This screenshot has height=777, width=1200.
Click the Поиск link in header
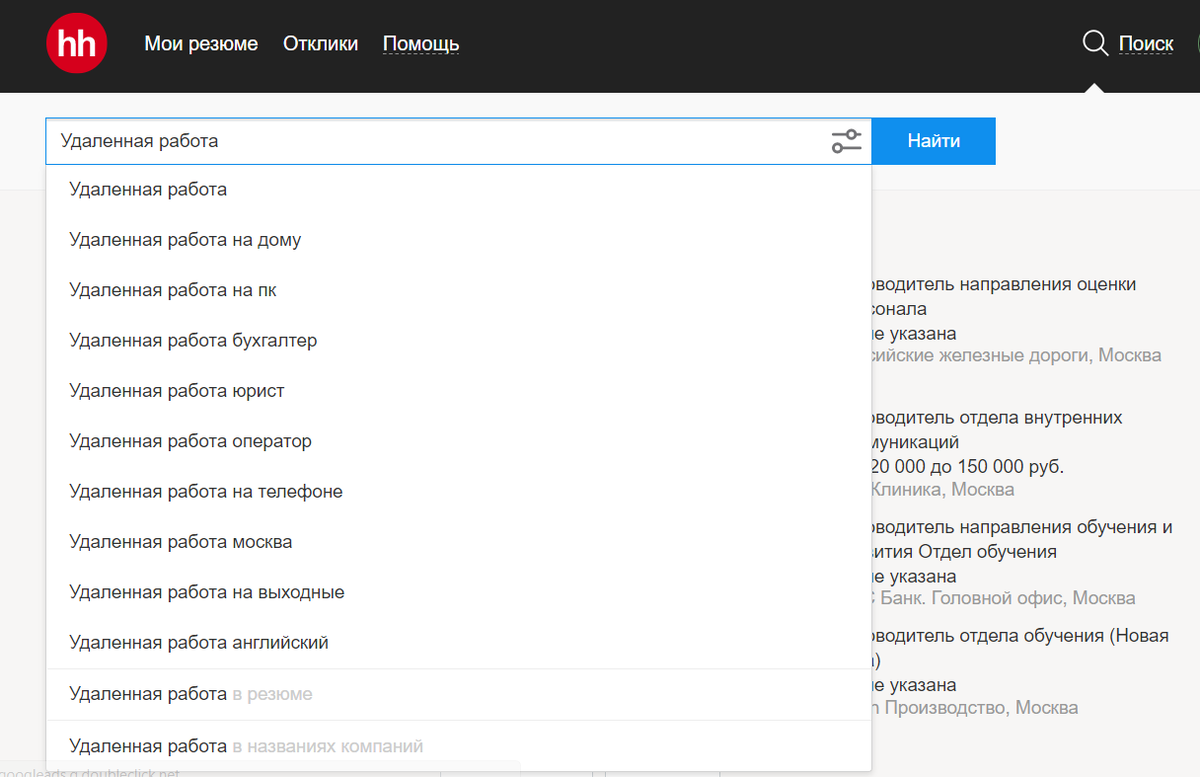1146,44
